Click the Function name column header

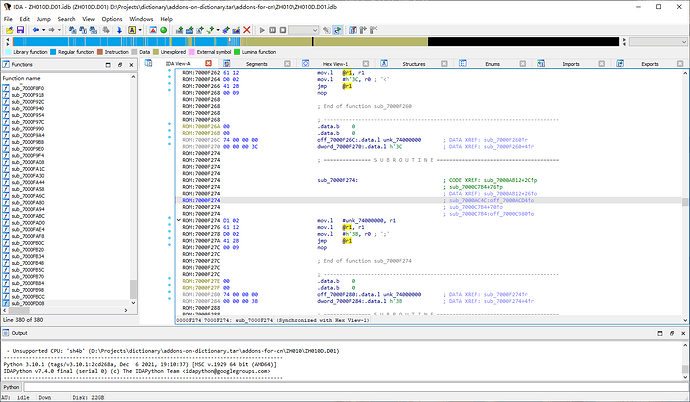20,77
